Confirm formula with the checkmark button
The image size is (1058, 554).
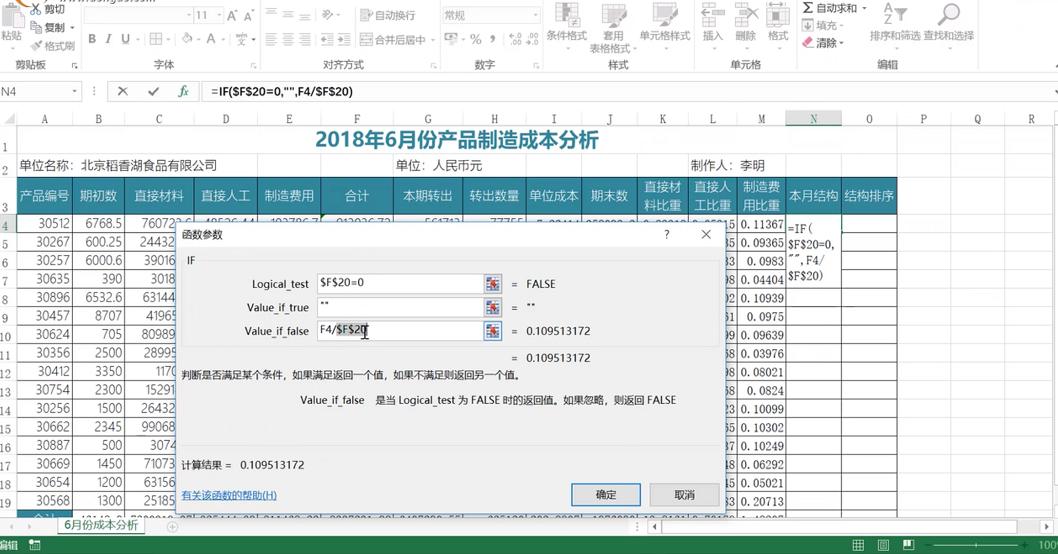(x=153, y=91)
